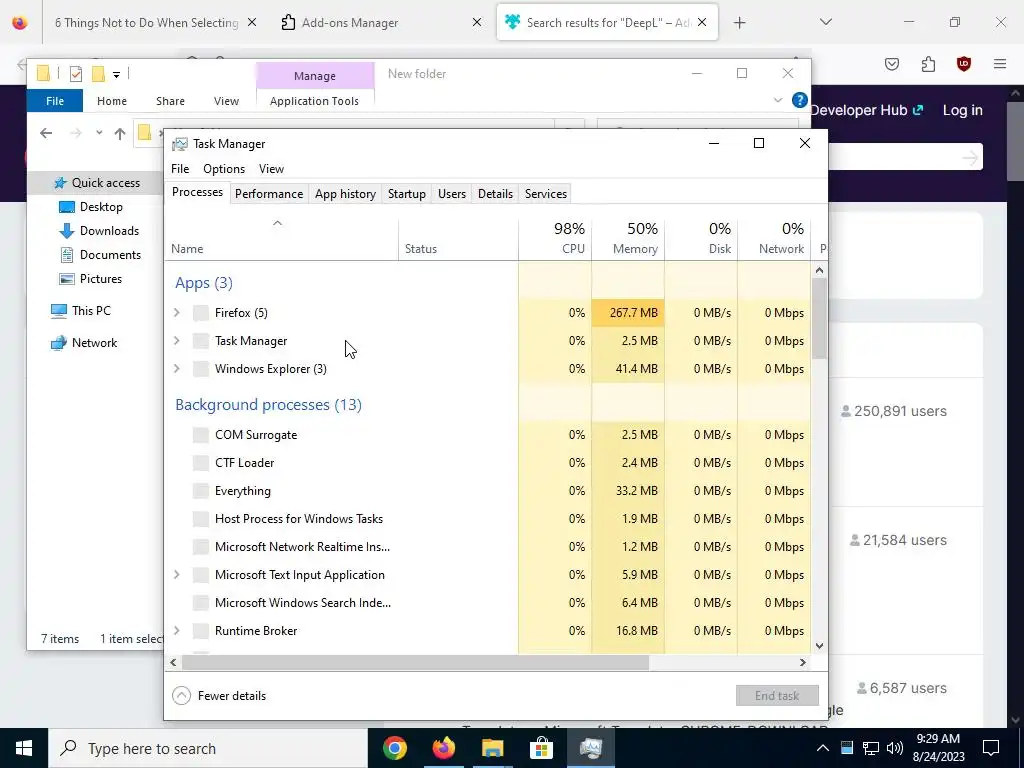Image resolution: width=1024 pixels, height=768 pixels.
Task: Click the volume speaker tray icon
Action: pos(895,748)
